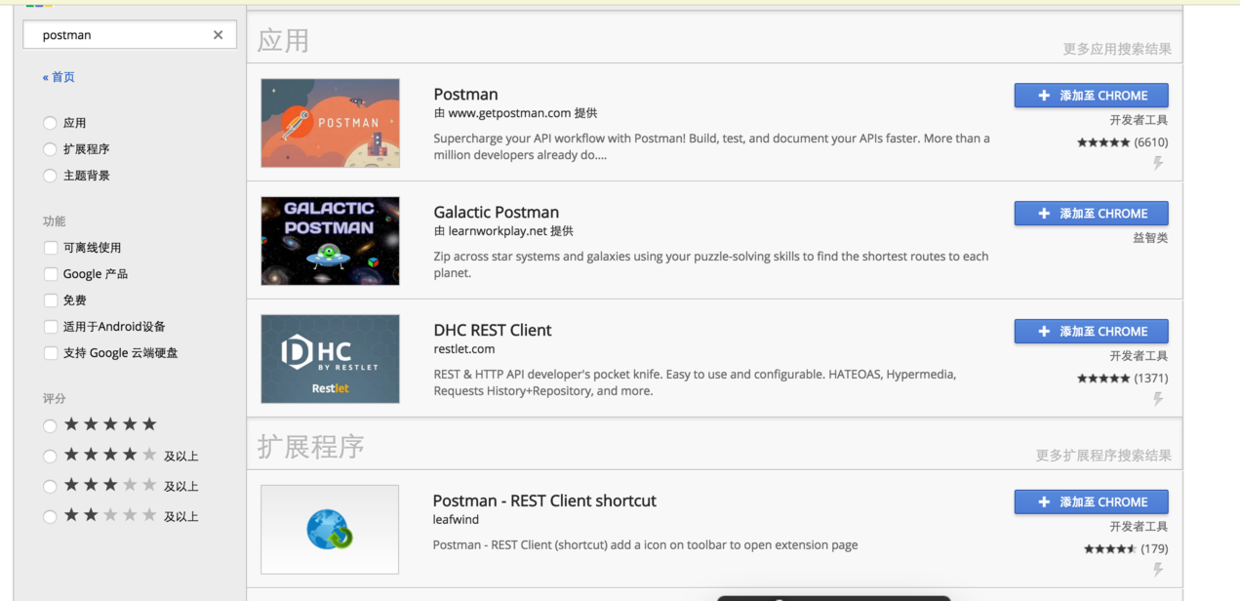Image resolution: width=1240 pixels, height=601 pixels.
Task: Open 更多应用搜索结果 link
Action: point(1117,49)
